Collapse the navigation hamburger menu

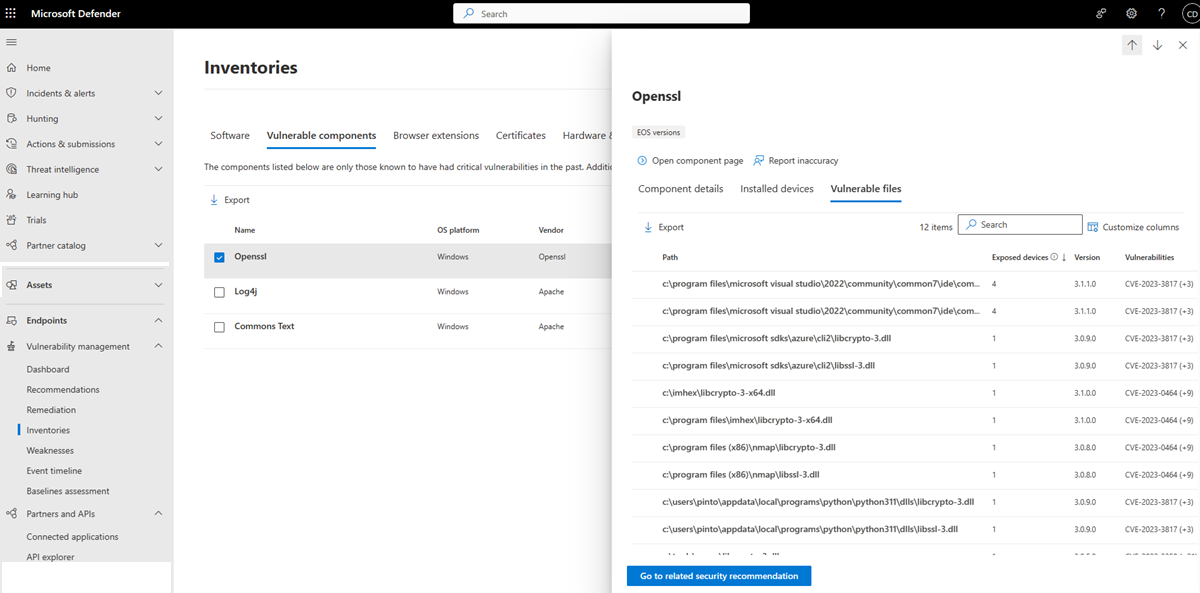tap(12, 42)
